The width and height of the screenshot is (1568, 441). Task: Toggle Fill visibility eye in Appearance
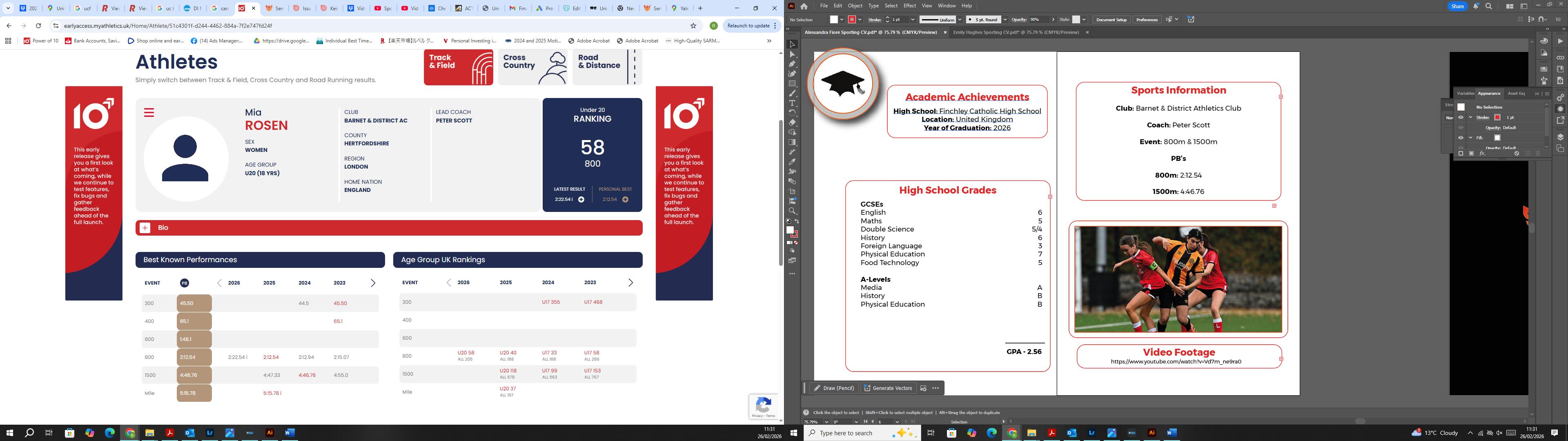pos(1460,138)
